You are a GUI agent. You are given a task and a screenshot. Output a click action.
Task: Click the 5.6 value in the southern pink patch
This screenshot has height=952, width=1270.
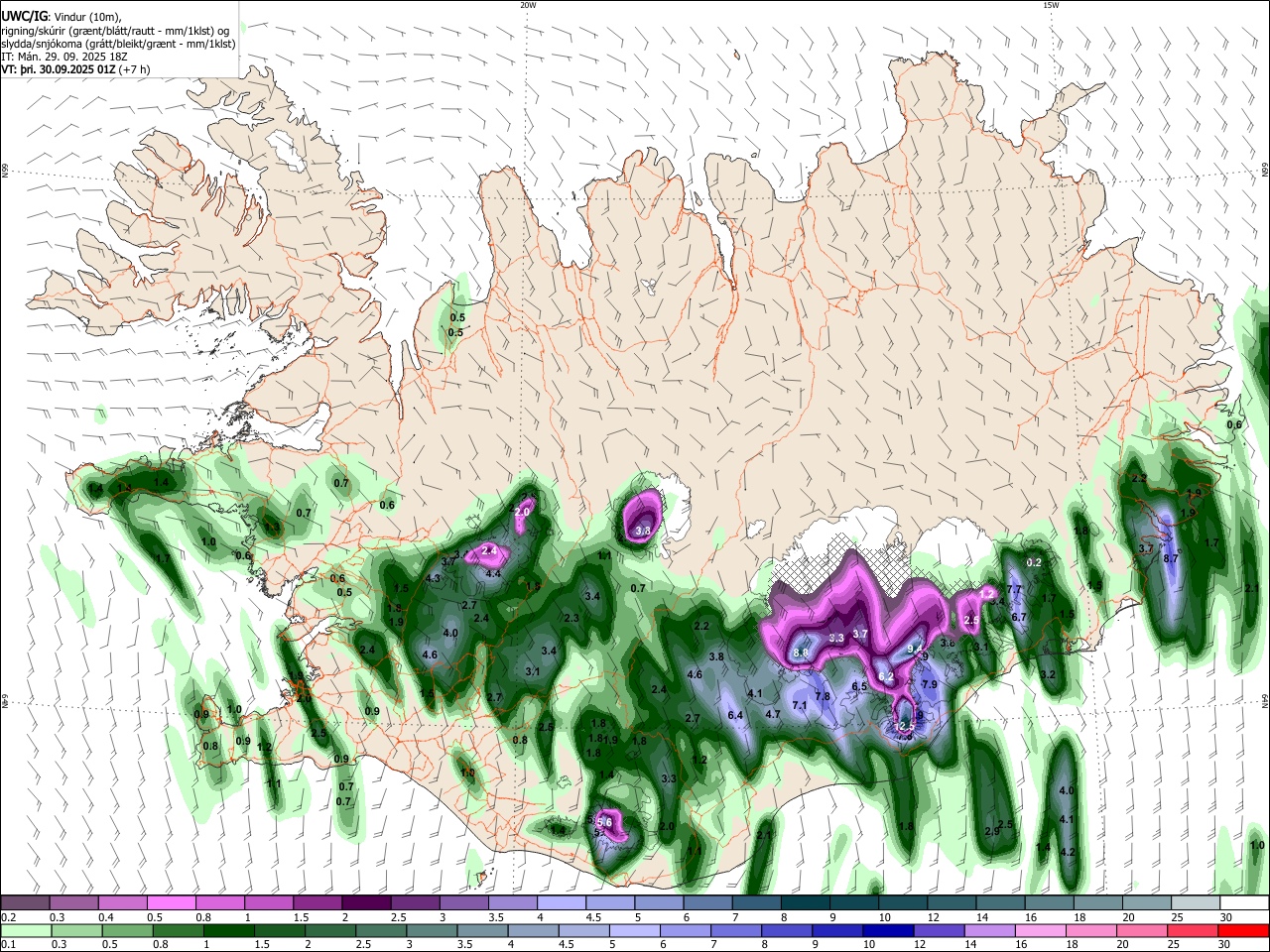pyautogui.click(x=603, y=822)
